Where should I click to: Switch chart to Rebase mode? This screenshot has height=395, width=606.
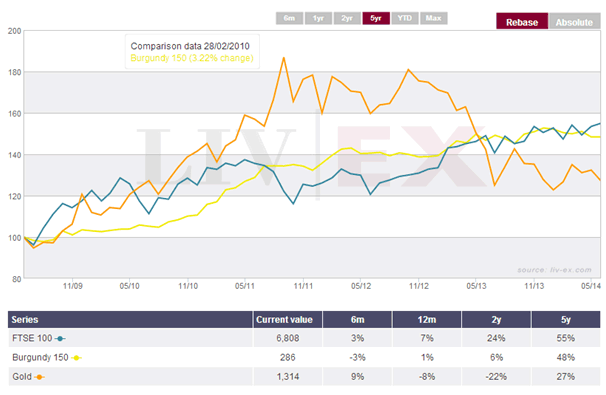[x=522, y=22]
